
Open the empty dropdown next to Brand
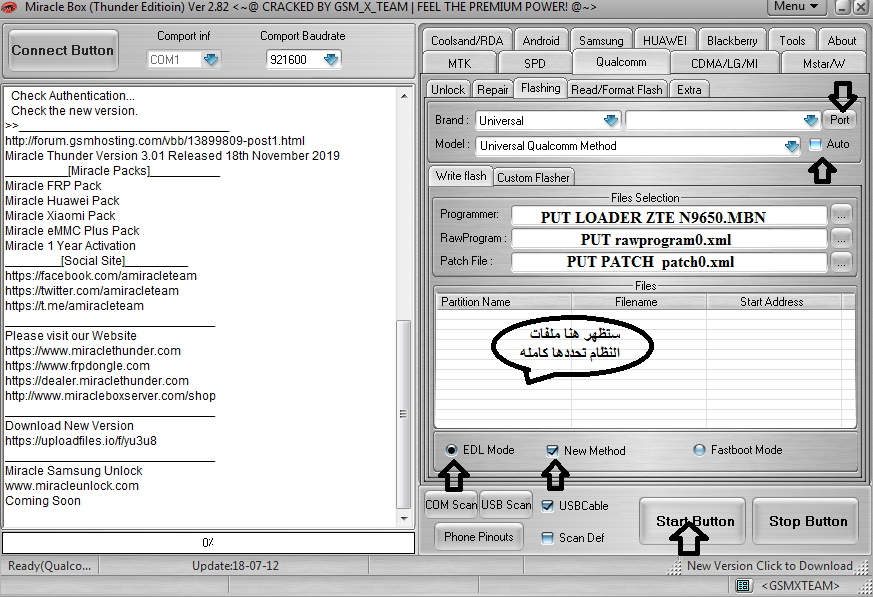(811, 120)
